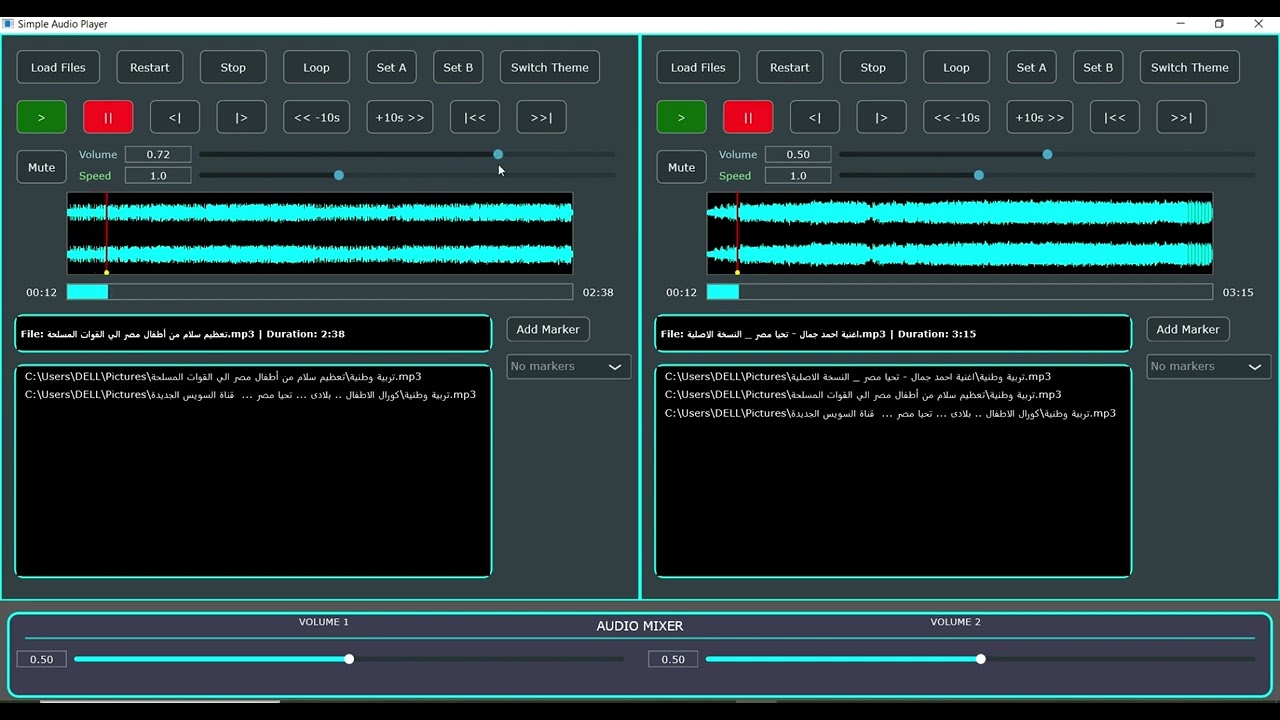This screenshot has width=1280, height=720.
Task: Go to previous track in right player
Action: click(x=1115, y=117)
